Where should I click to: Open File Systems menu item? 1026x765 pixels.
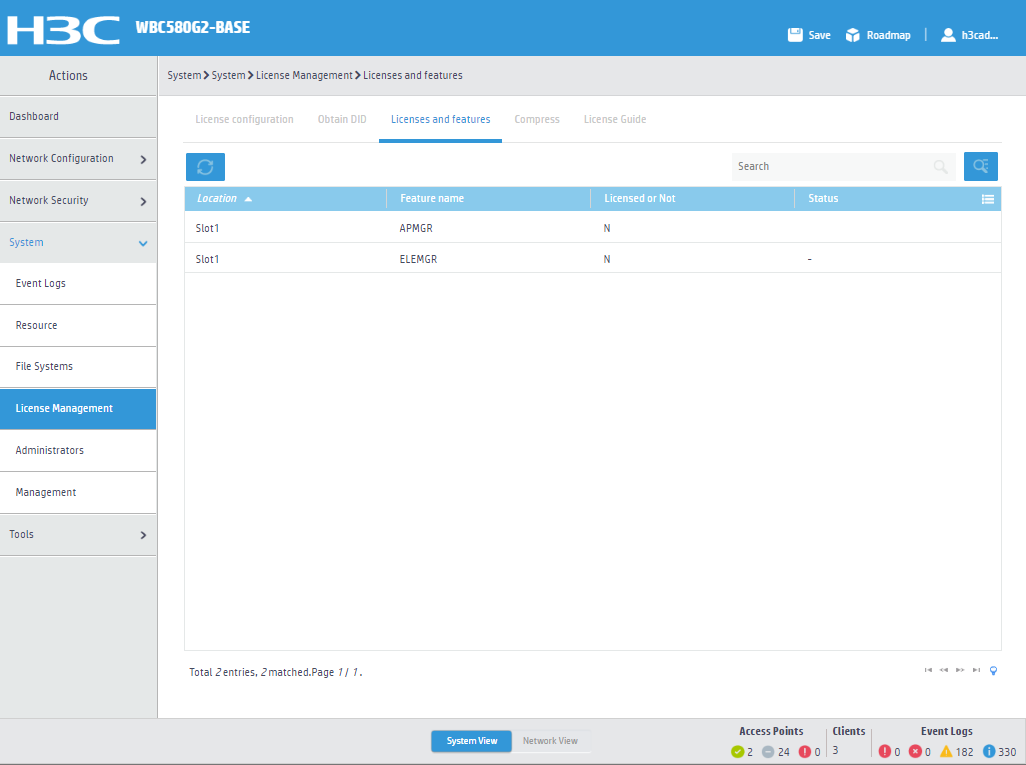(x=78, y=366)
